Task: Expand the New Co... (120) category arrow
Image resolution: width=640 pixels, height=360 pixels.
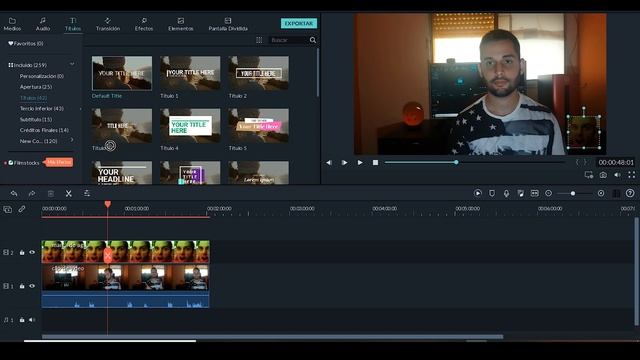Action: coord(72,140)
